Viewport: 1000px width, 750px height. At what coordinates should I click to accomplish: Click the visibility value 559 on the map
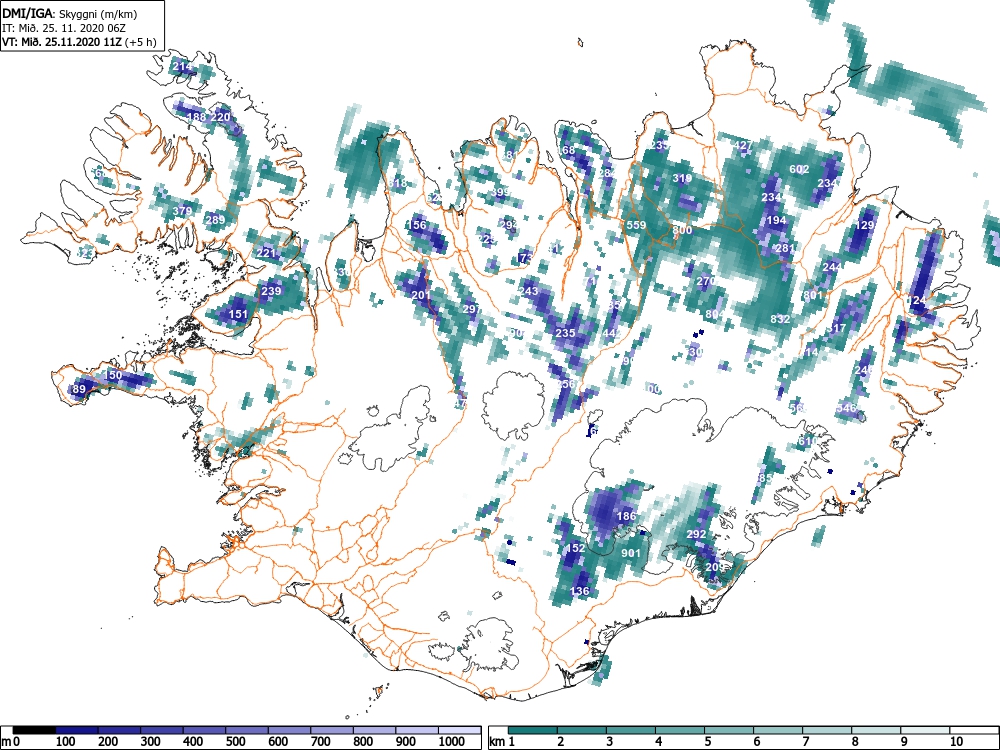(636, 224)
